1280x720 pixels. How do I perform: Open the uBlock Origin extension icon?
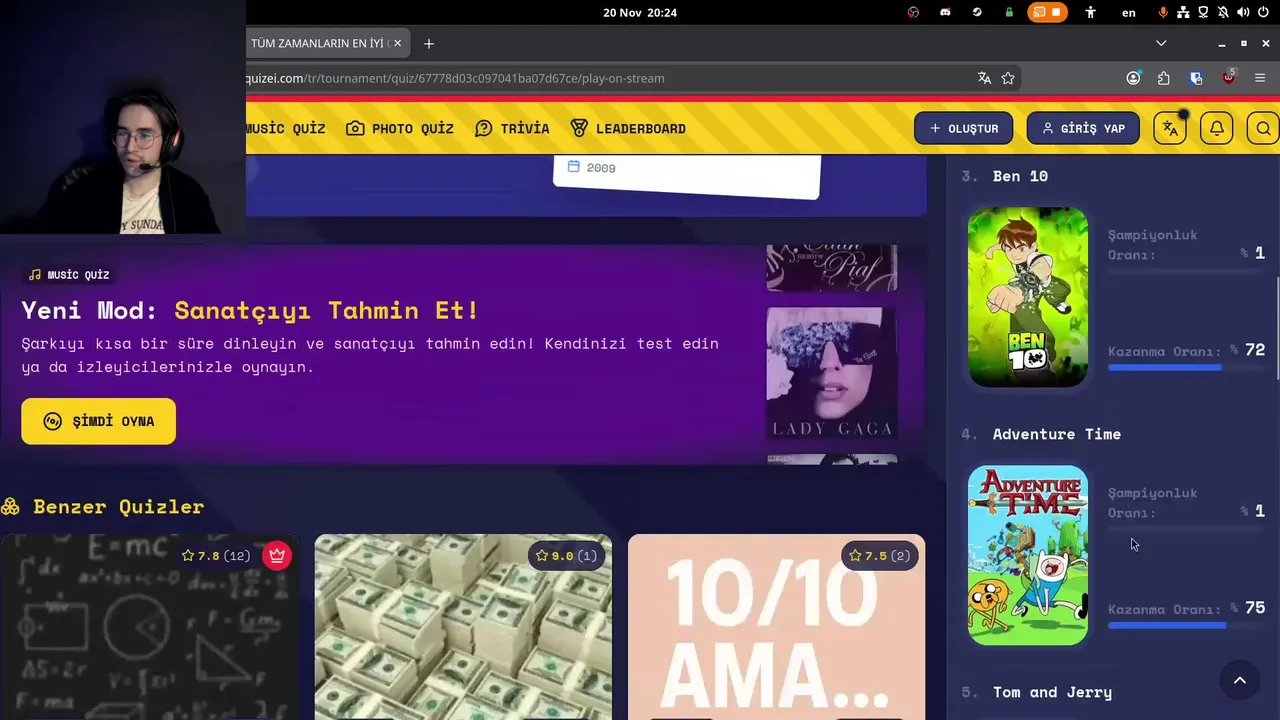[x=1229, y=78]
